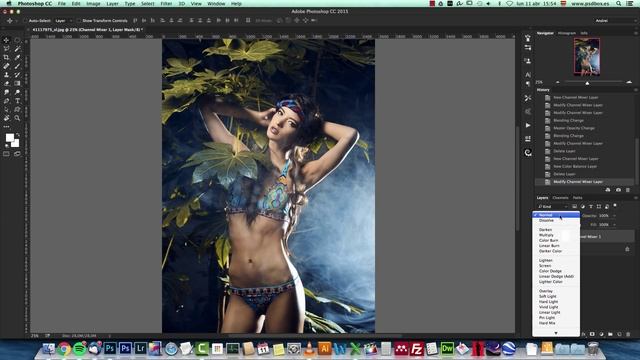The image size is (640, 360).
Task: Select the Hand tool
Action: pyautogui.click(x=6, y=118)
